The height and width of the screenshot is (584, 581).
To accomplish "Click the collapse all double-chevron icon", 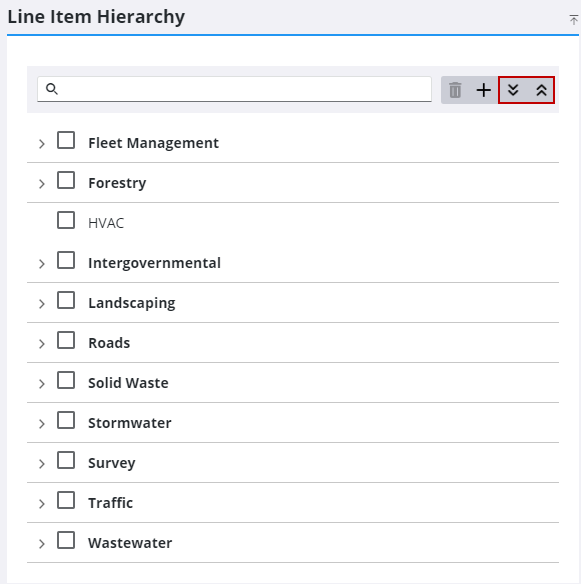I will tap(541, 90).
